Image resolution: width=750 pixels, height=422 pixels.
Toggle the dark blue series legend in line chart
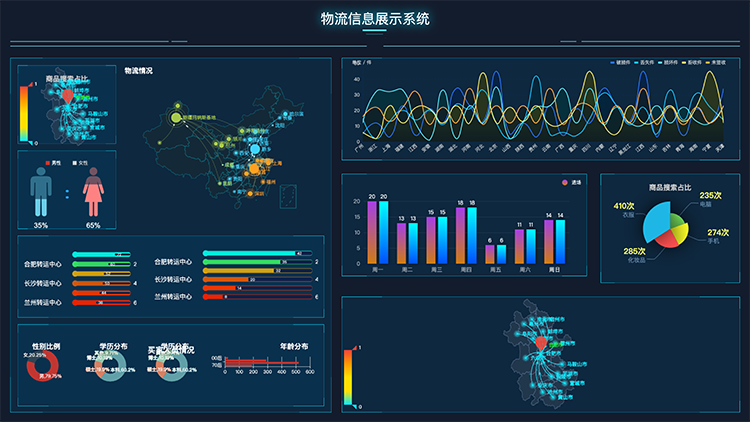pos(620,63)
